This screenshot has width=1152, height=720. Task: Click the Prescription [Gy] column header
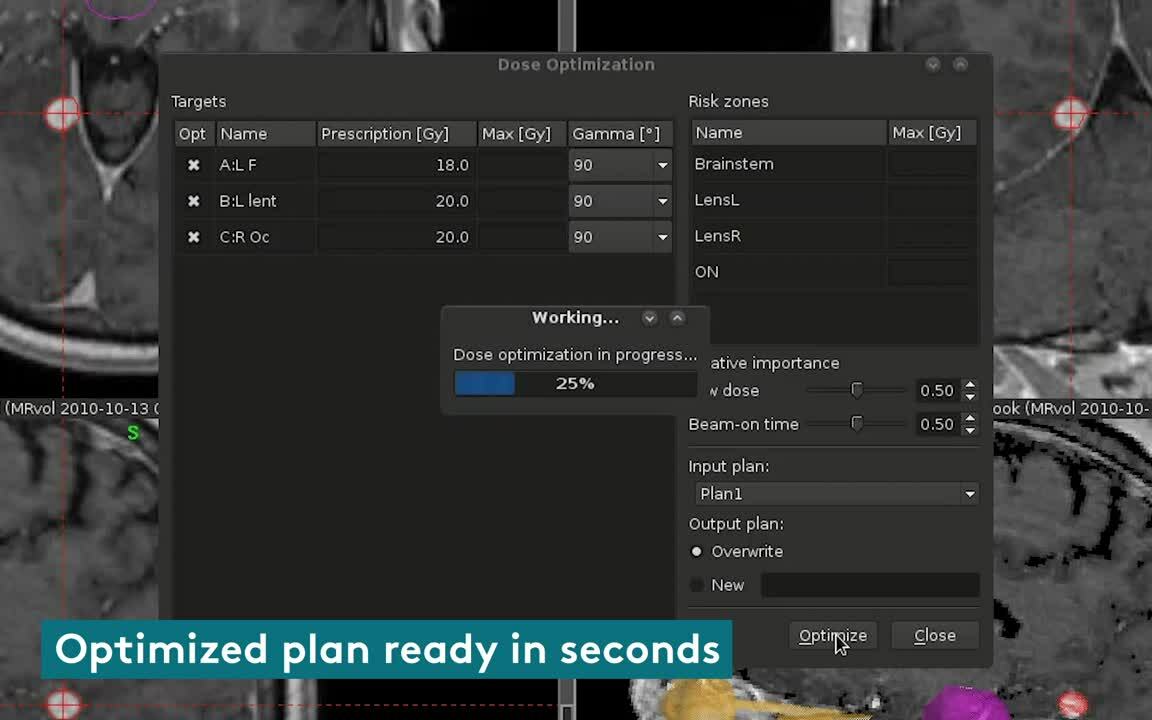[x=397, y=134]
